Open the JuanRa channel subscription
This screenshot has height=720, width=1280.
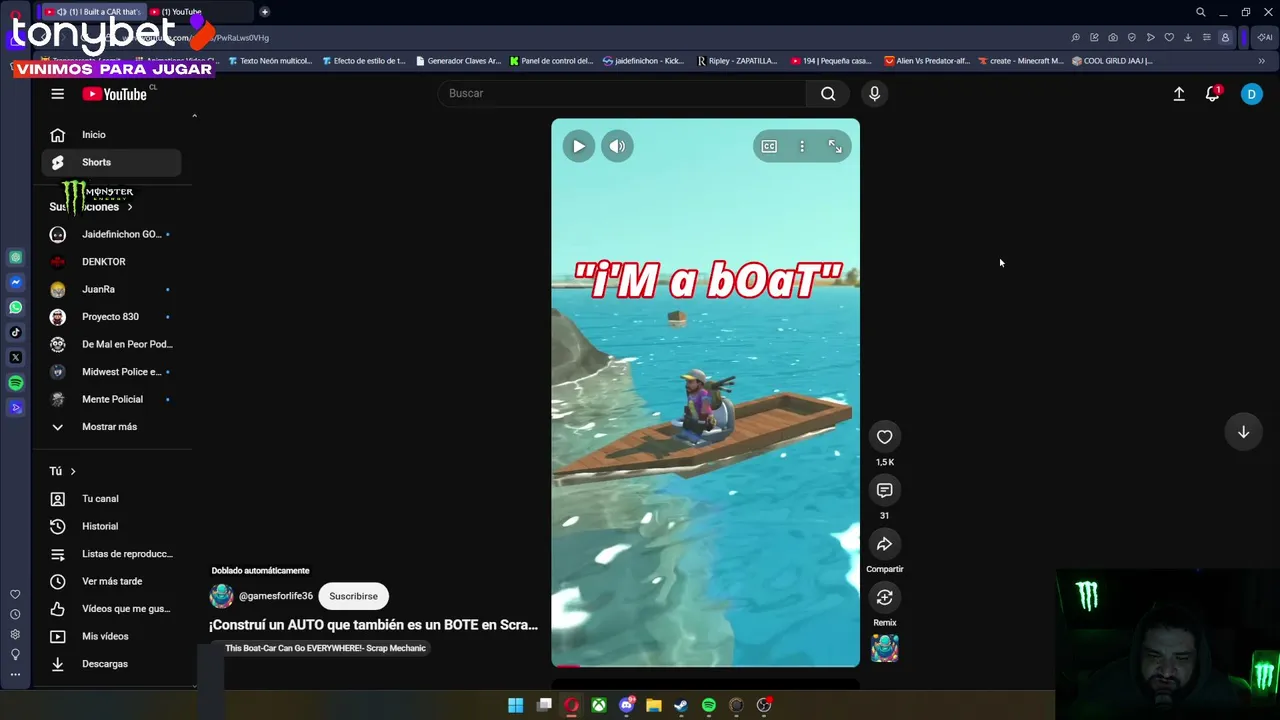[x=111, y=289]
